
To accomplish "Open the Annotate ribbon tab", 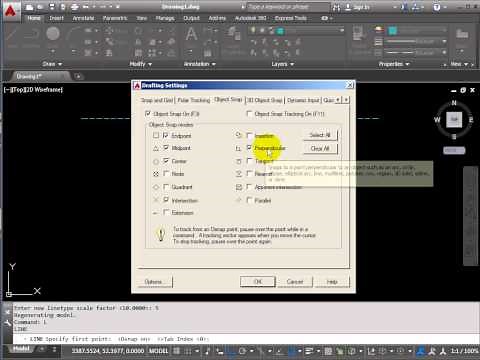I will click(83, 18).
